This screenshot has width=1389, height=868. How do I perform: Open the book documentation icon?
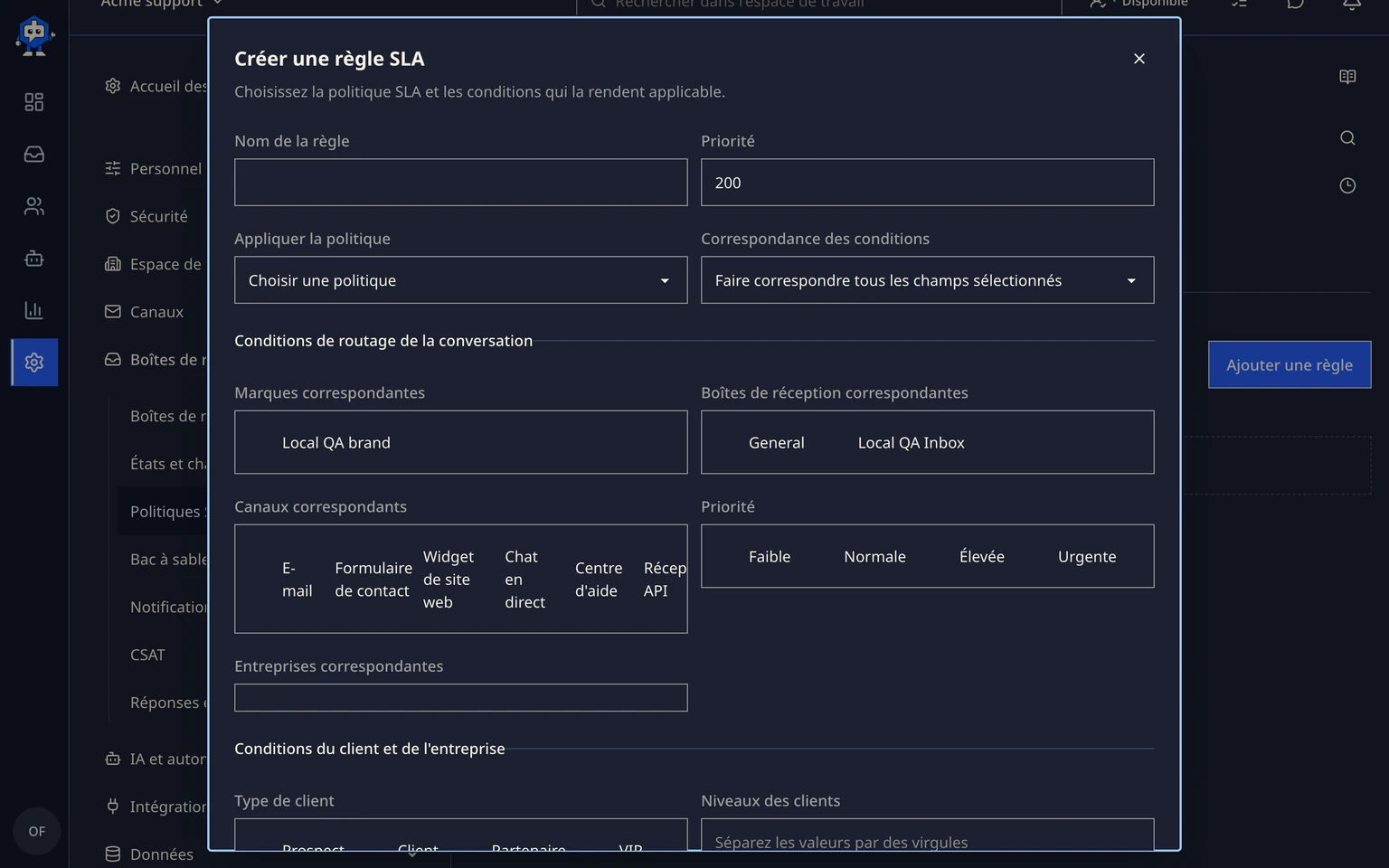1347,77
